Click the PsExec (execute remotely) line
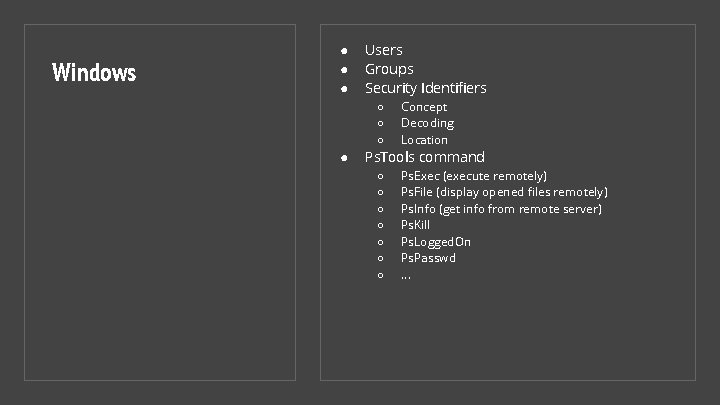The width and height of the screenshot is (720, 405). tap(473, 176)
